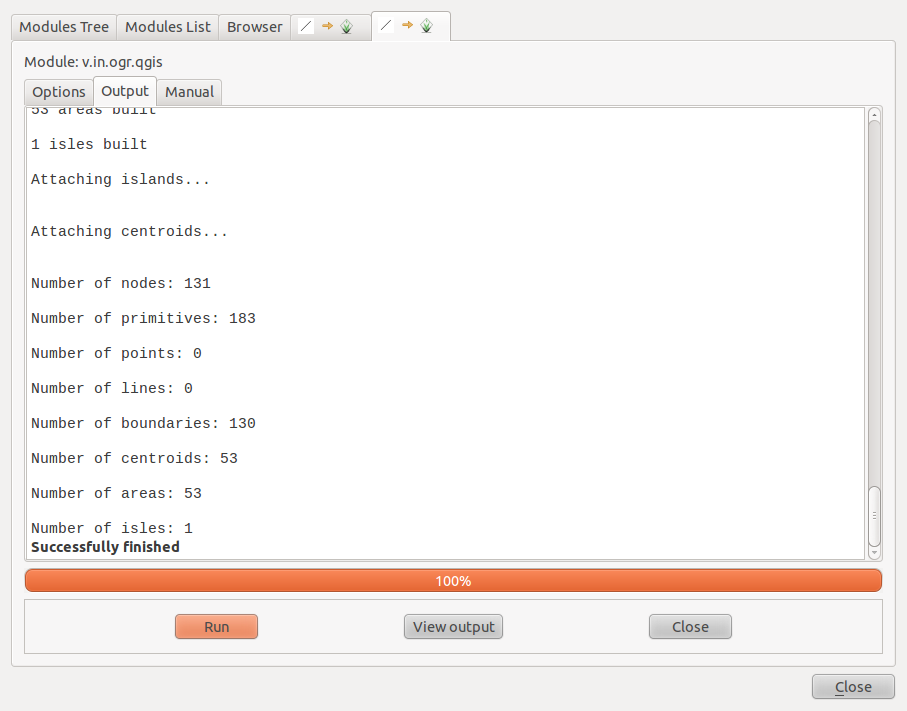Click the Close button below the module panel
The image size is (907, 711).
point(853,687)
